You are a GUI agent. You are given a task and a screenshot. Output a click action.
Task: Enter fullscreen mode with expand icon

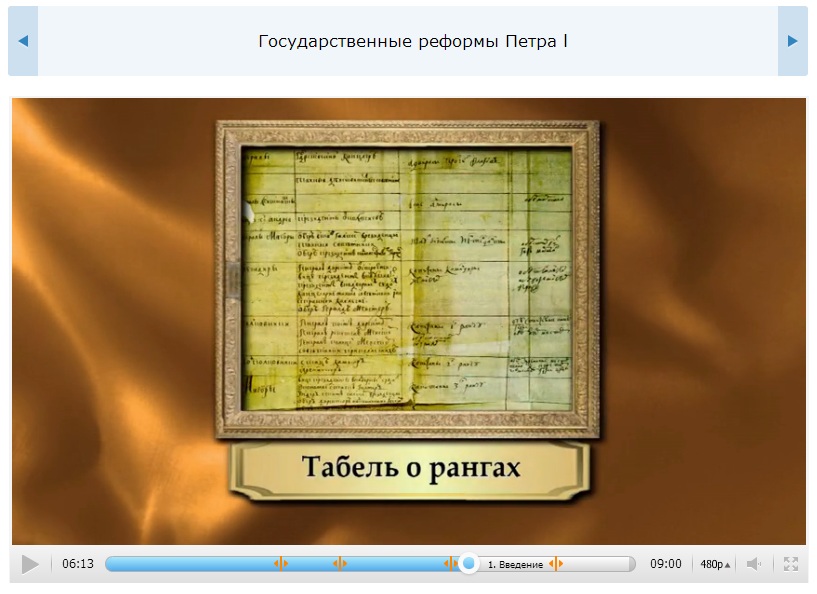(x=790, y=564)
